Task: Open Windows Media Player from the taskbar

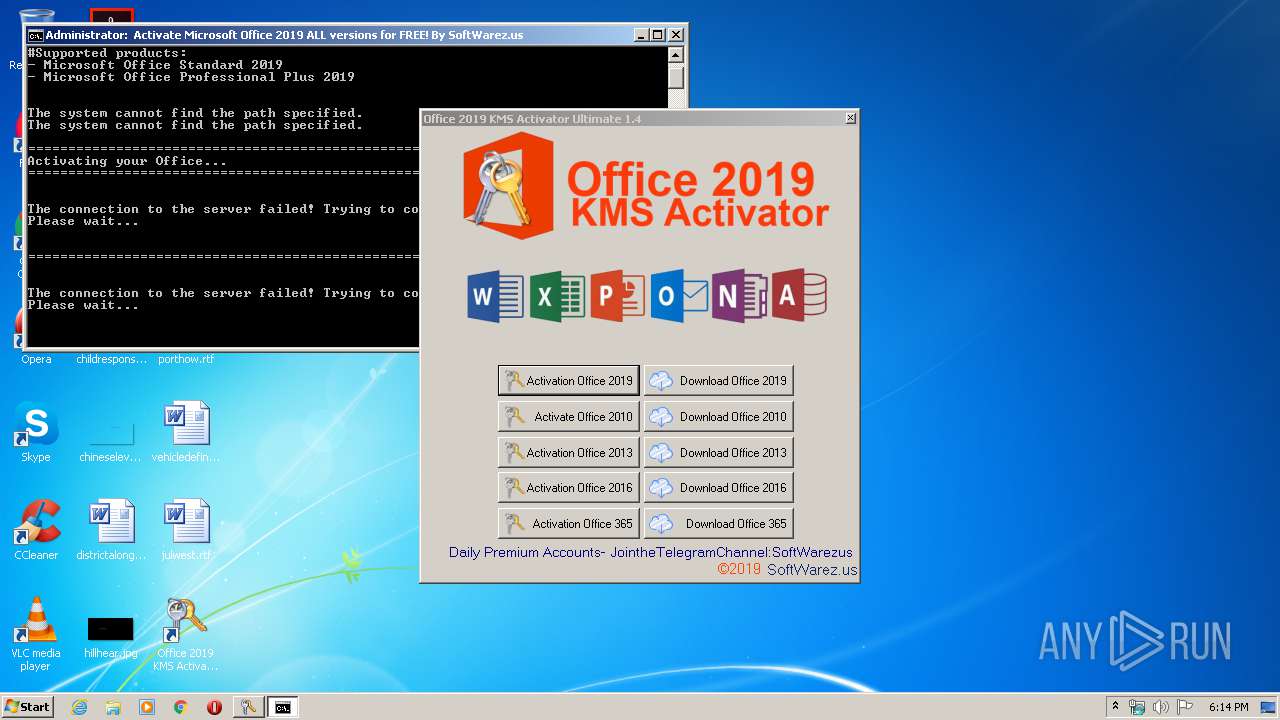Action: tap(147, 707)
